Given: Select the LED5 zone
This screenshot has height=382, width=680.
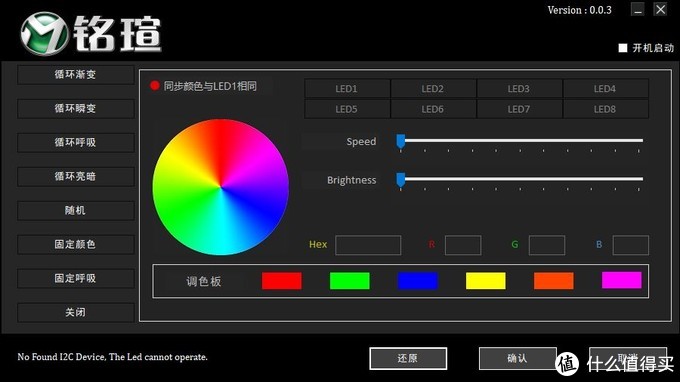Looking at the screenshot, I should 347,109.
